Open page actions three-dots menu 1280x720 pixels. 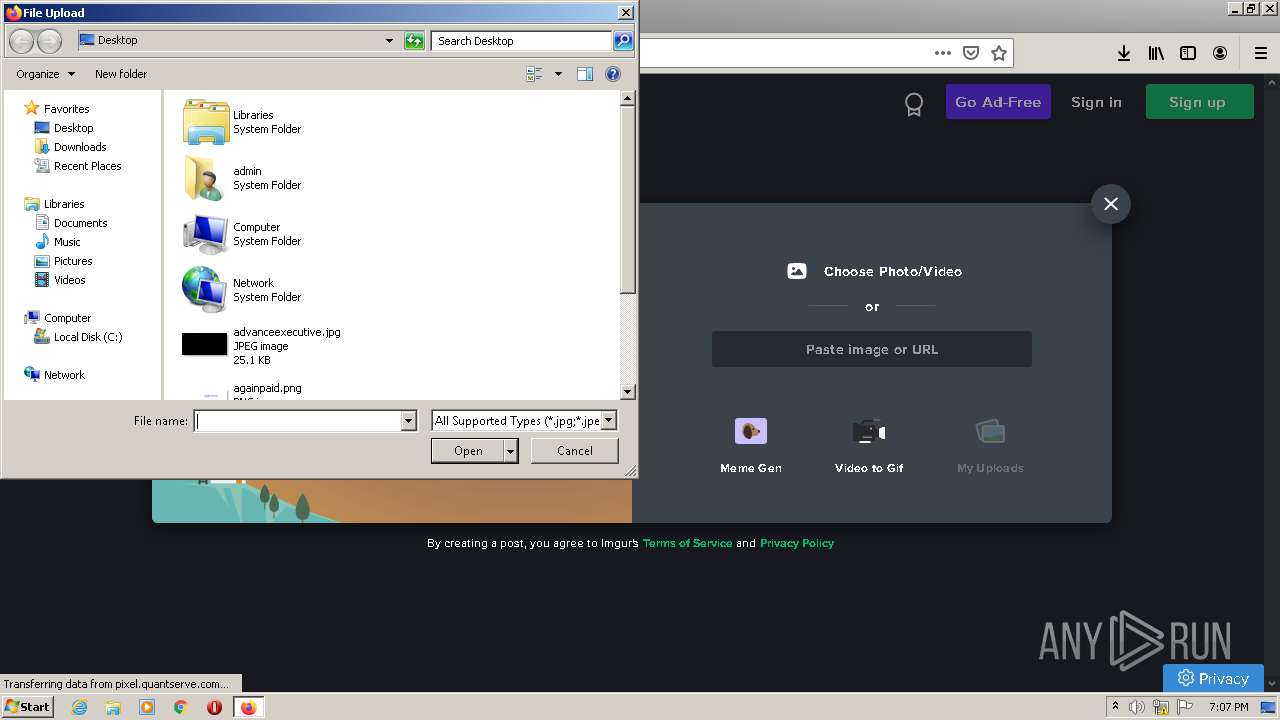coord(943,53)
